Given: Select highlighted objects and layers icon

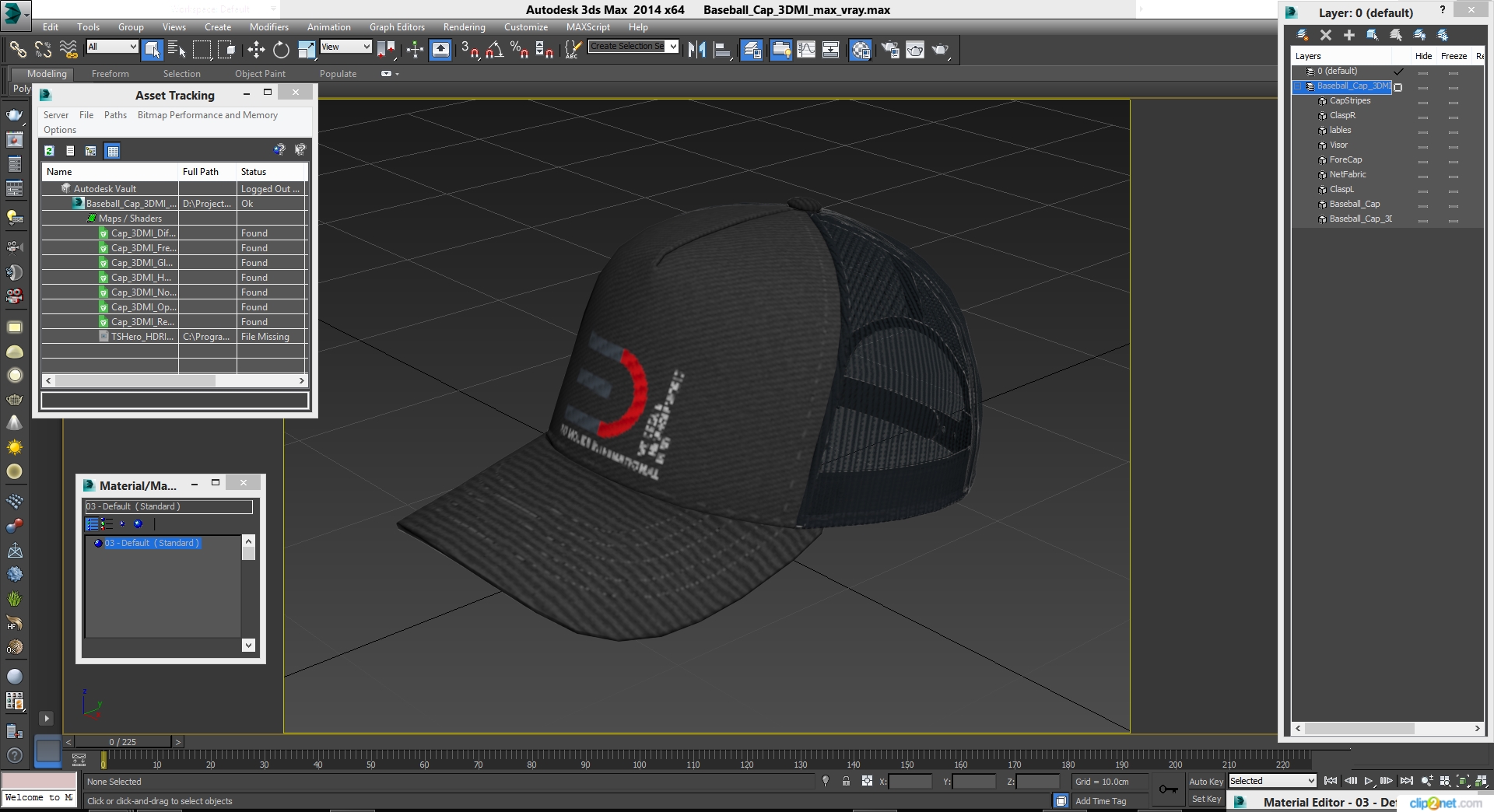Looking at the screenshot, I should click(1373, 35).
